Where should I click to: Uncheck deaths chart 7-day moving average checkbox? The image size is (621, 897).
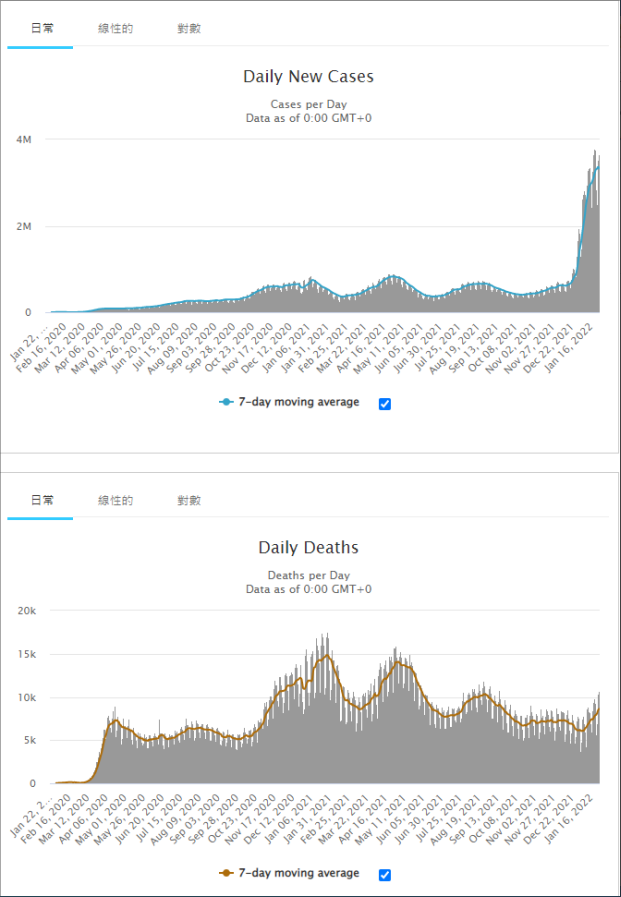(x=385, y=874)
